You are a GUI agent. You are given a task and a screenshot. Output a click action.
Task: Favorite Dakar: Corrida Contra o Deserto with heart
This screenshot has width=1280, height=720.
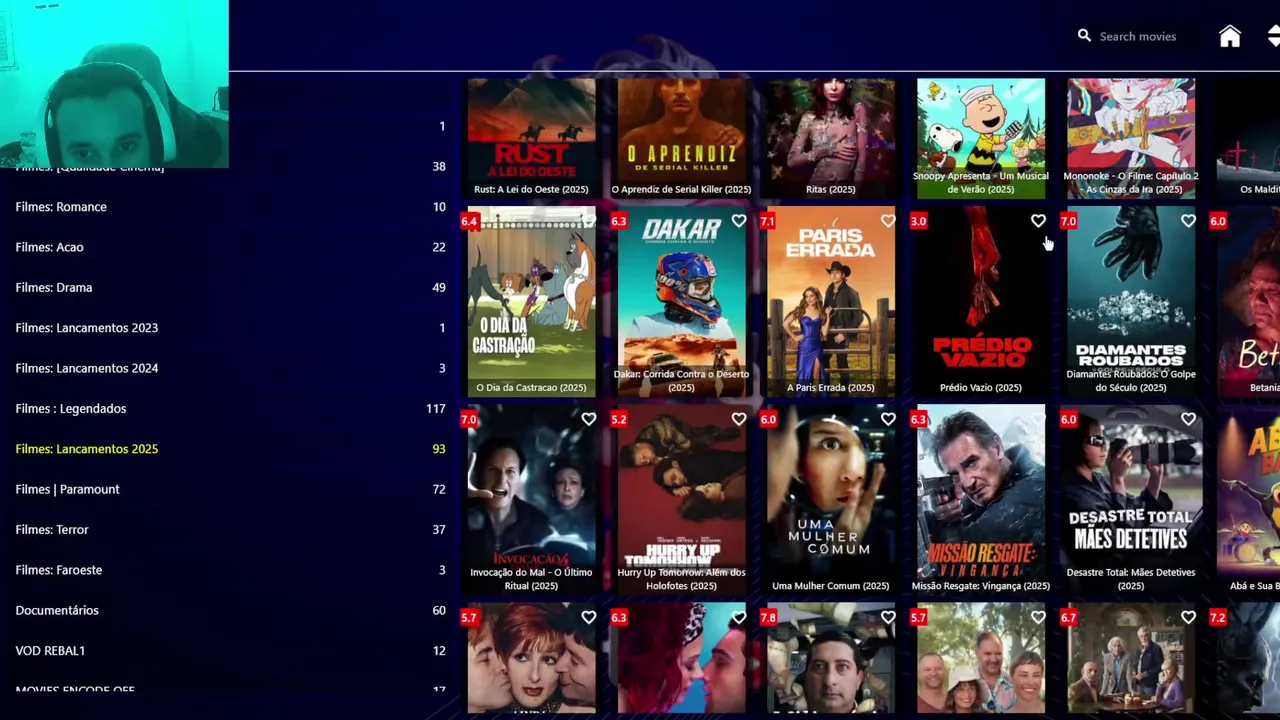coord(738,221)
